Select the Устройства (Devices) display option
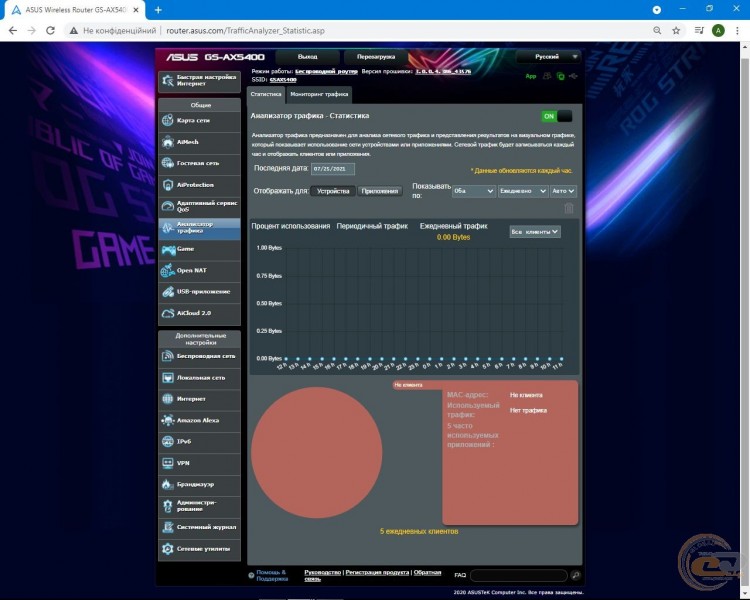Image resolution: width=750 pixels, height=600 pixels. click(333, 191)
